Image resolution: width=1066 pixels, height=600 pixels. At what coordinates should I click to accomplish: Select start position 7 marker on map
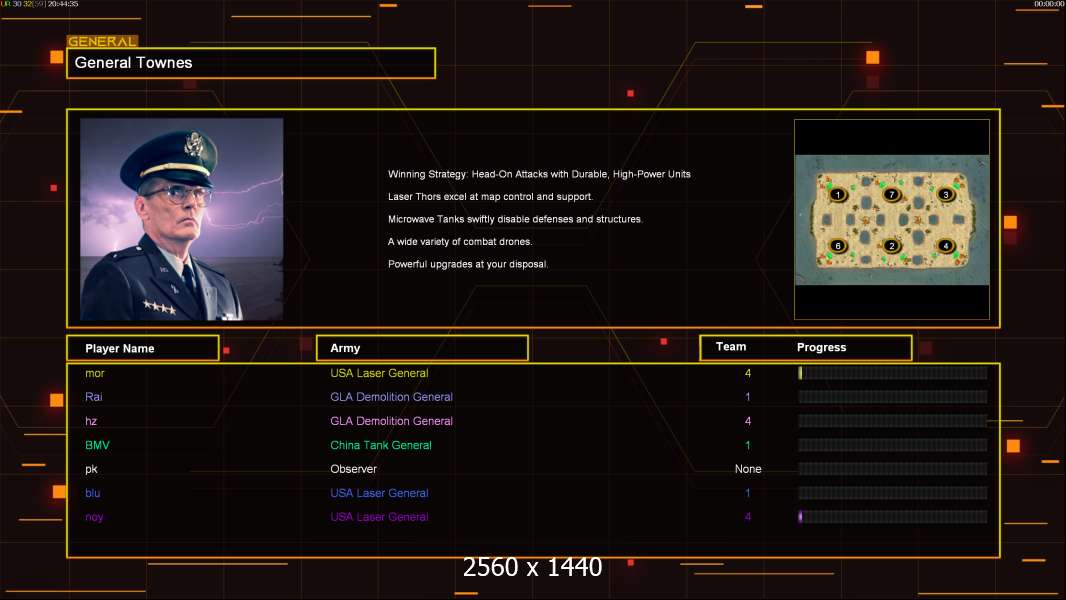click(892, 194)
